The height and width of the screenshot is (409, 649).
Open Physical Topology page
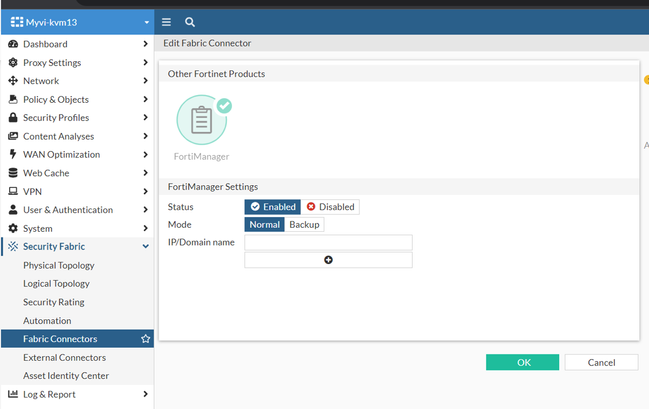(59, 265)
